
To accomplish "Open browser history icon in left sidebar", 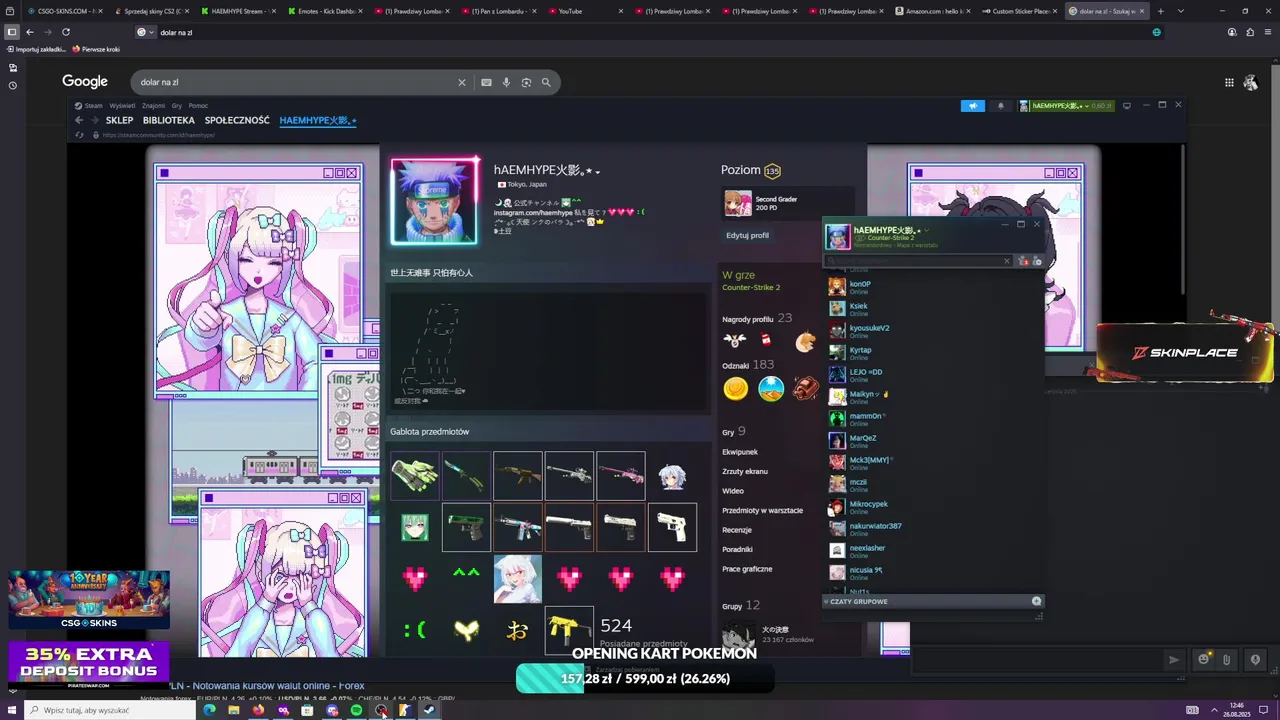I will [x=12, y=85].
